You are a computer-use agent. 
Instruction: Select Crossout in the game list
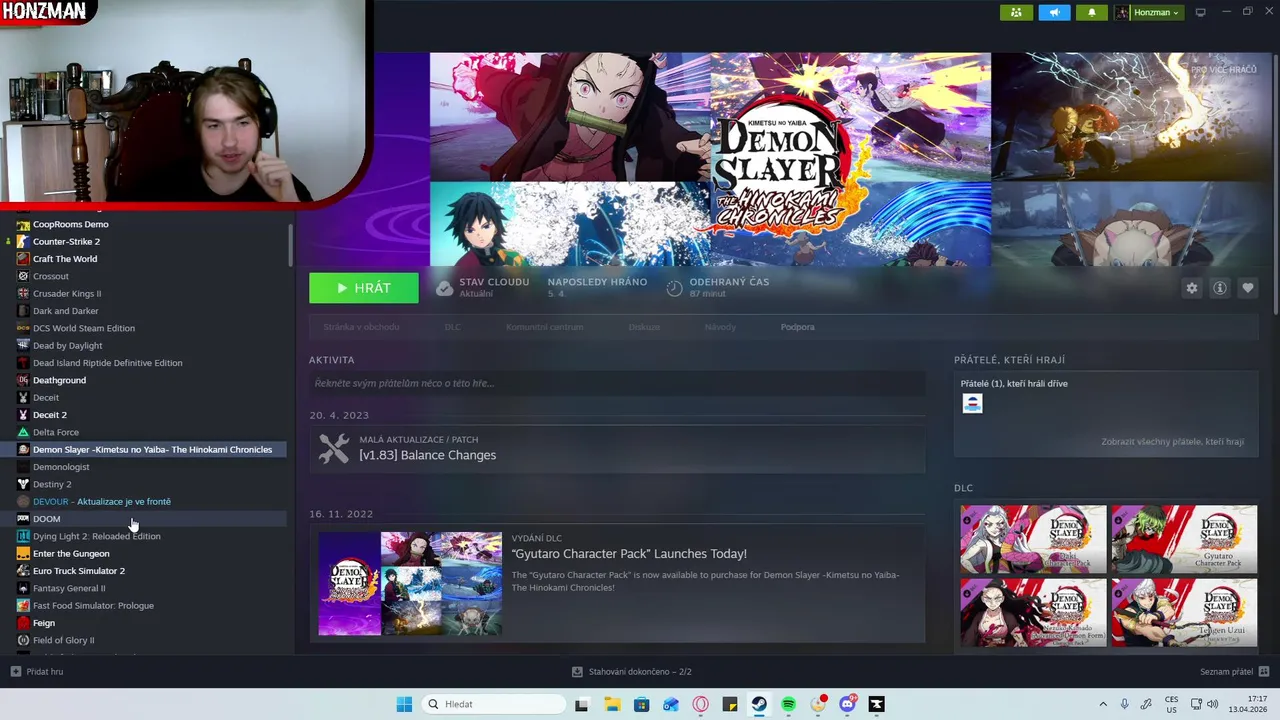(x=51, y=276)
